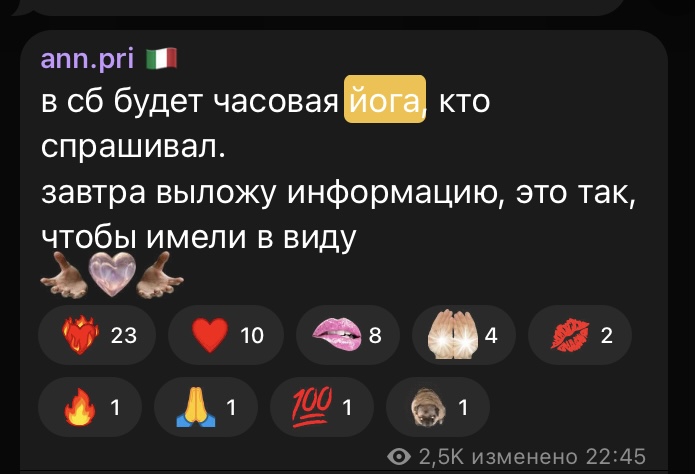Tap the red kiss mark reaction
Viewport: 695px width, 474px height.
tap(580, 335)
